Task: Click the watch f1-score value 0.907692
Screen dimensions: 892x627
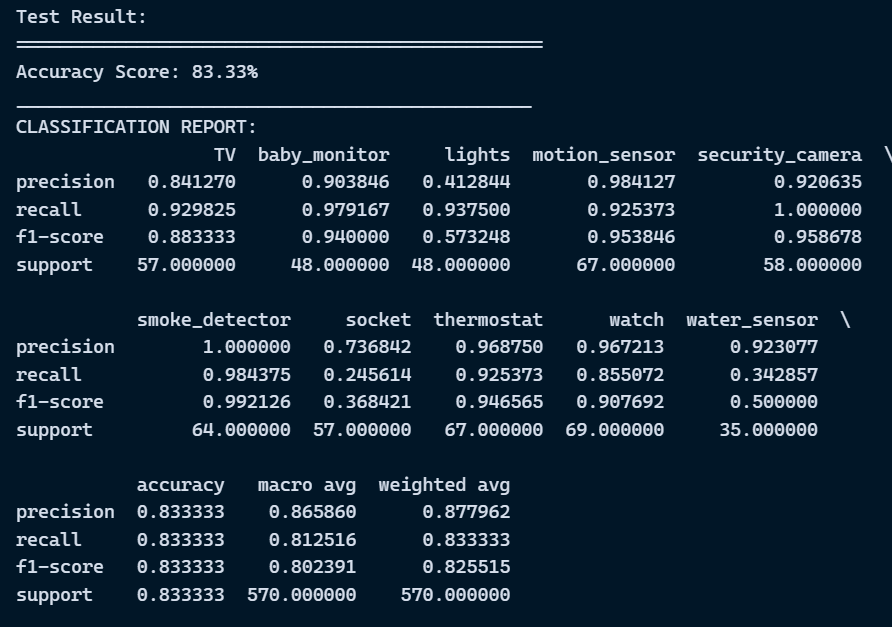Action: click(620, 402)
